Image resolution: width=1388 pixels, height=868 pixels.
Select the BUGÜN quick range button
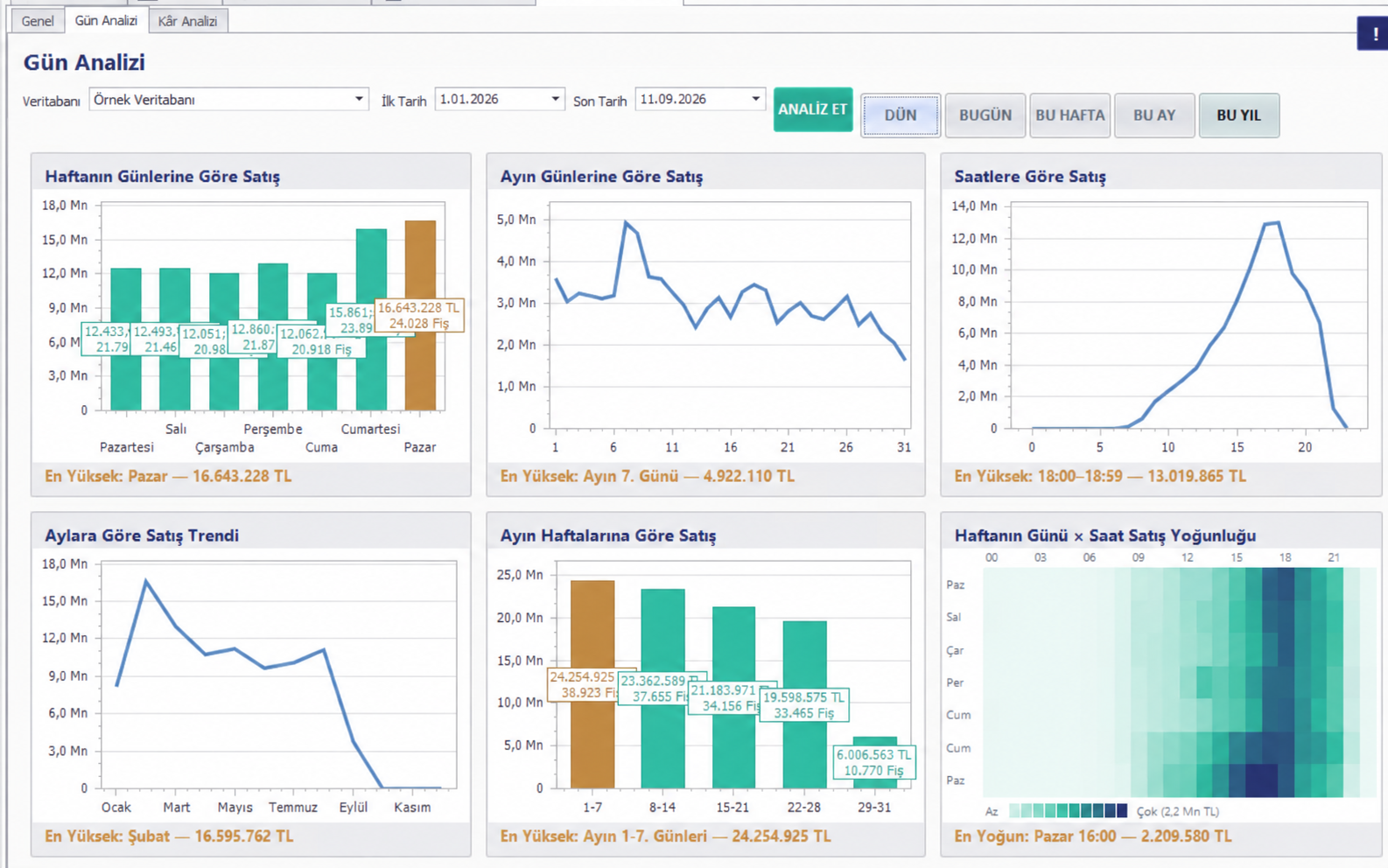[985, 115]
